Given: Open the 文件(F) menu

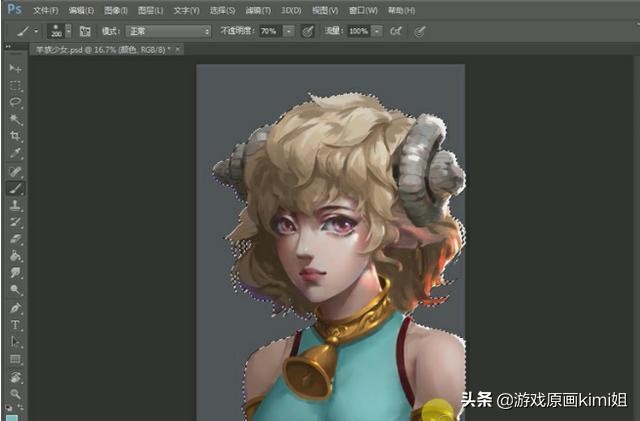Looking at the screenshot, I should [x=45, y=11].
